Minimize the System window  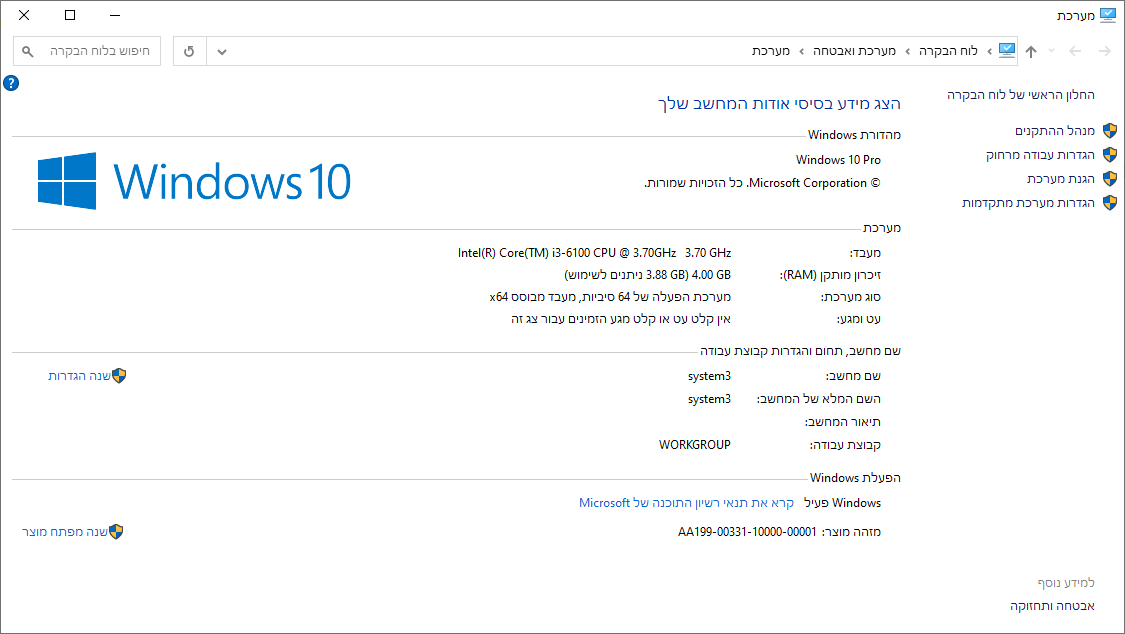pyautogui.click(x=115, y=15)
